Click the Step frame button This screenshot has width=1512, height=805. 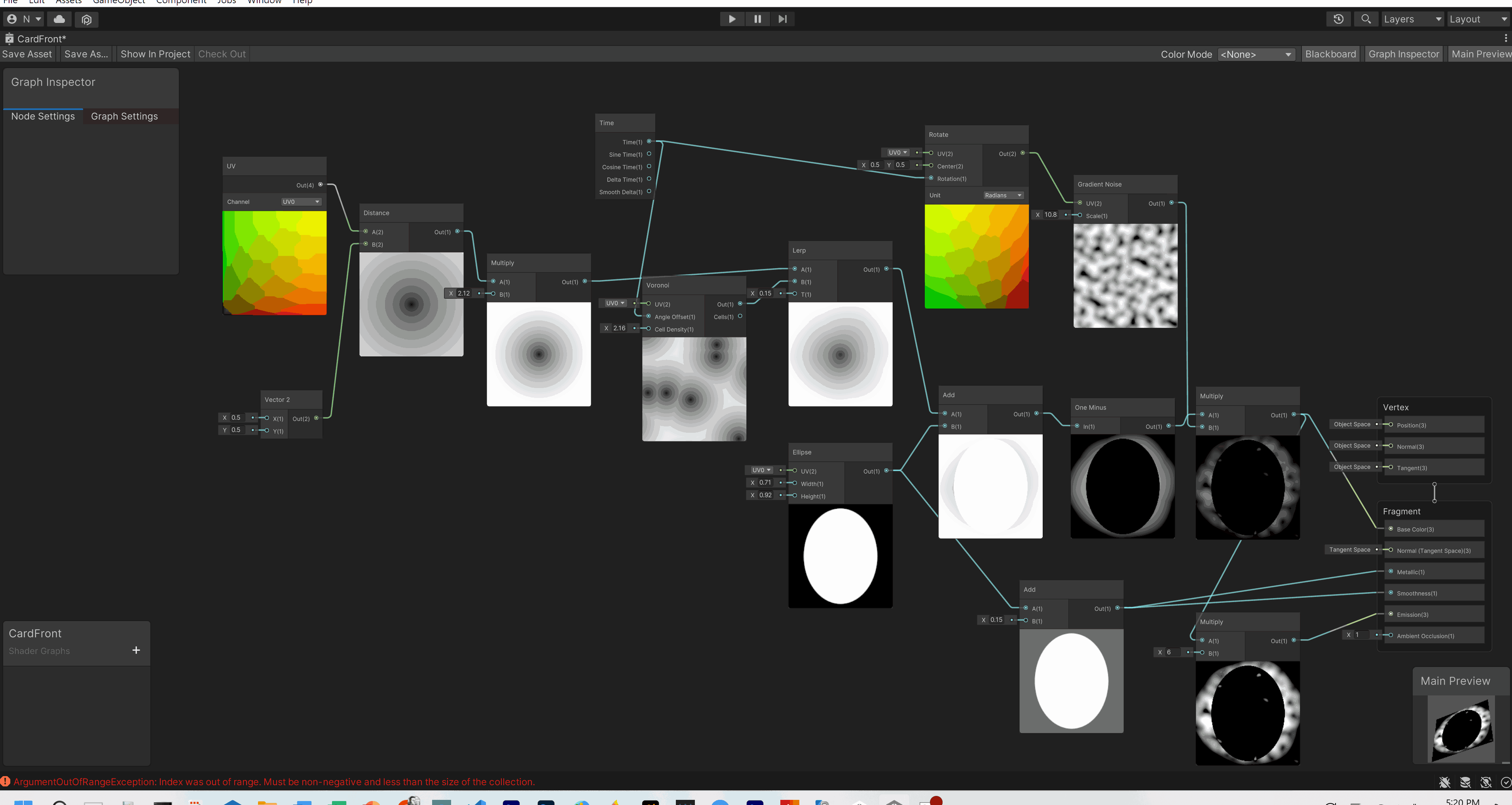click(782, 19)
